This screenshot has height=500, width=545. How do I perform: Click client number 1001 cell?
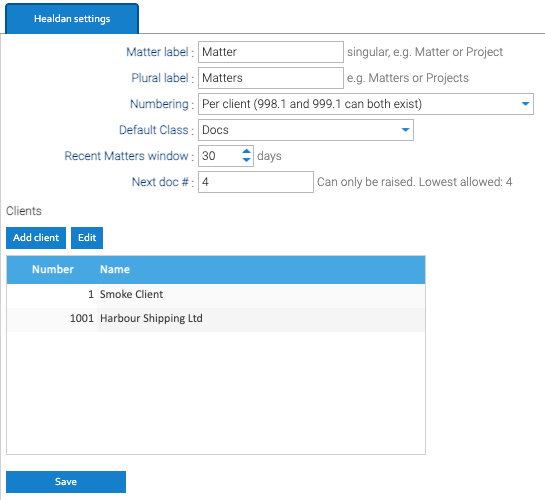pos(52,319)
